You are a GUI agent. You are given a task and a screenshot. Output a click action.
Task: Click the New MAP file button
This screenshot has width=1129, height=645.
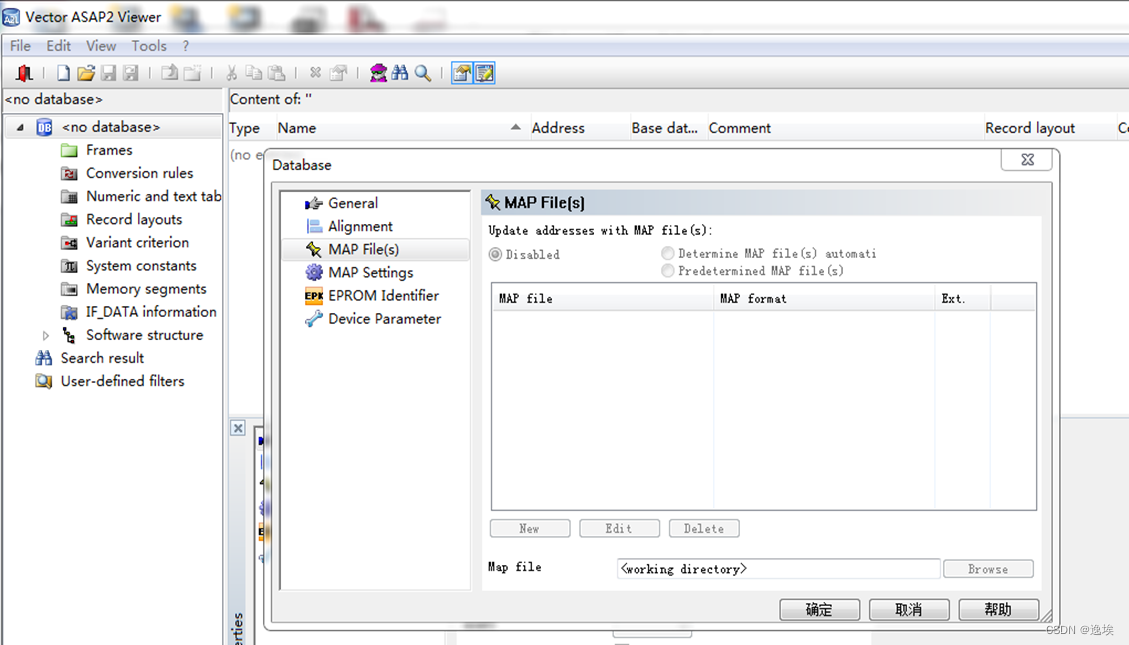tap(530, 528)
